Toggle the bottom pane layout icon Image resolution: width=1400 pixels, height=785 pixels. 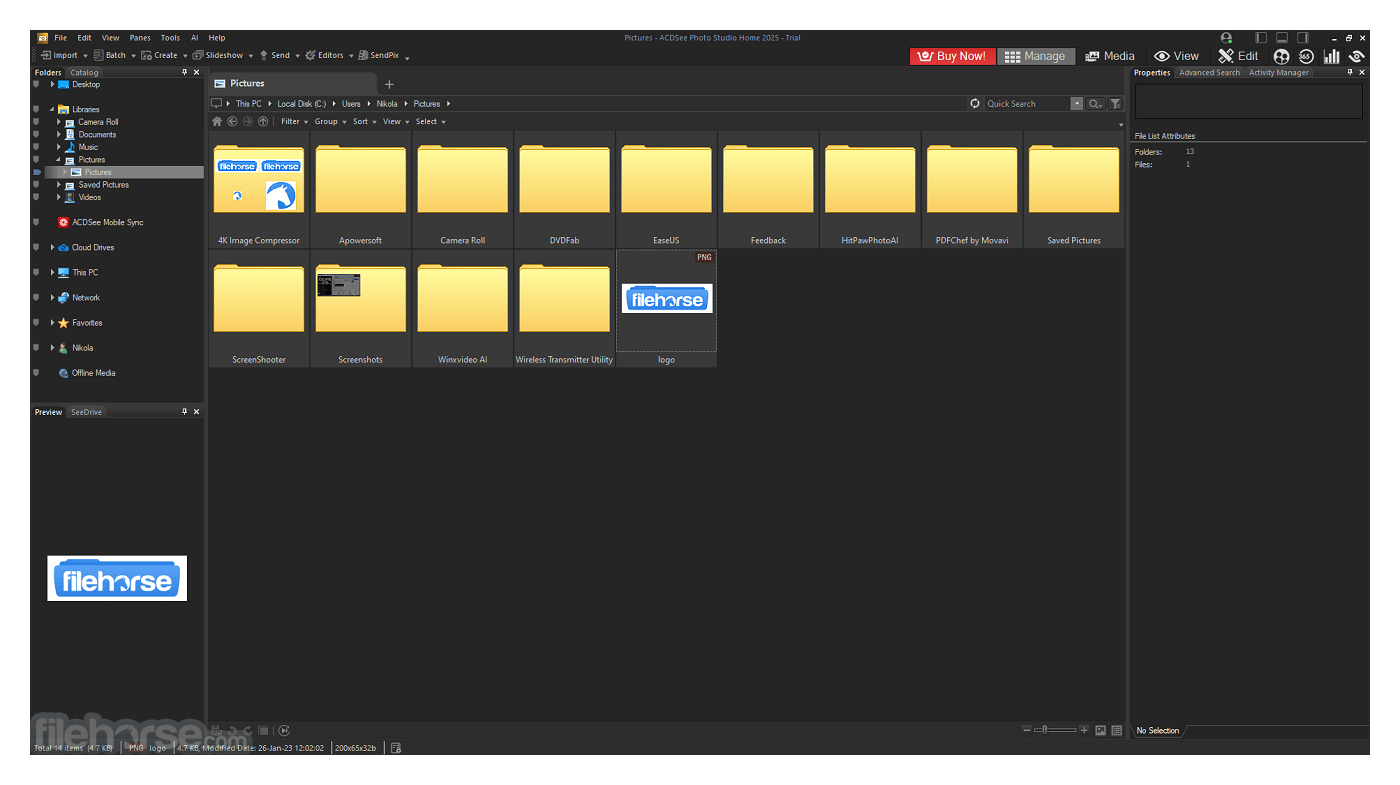1282,38
